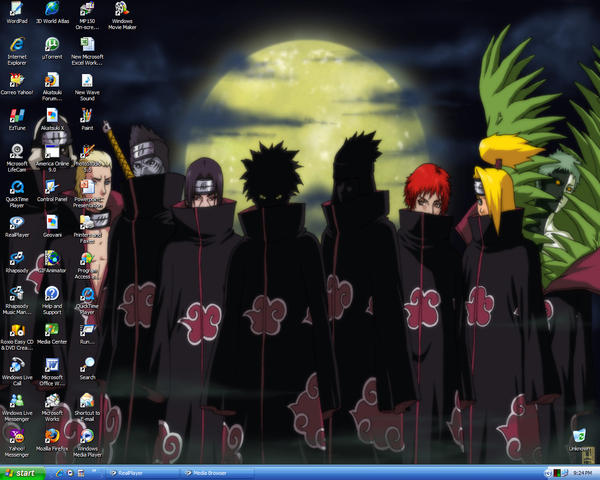600x480 pixels.
Task: Launch 3D World Atlas from desktop
Action: click(52, 13)
